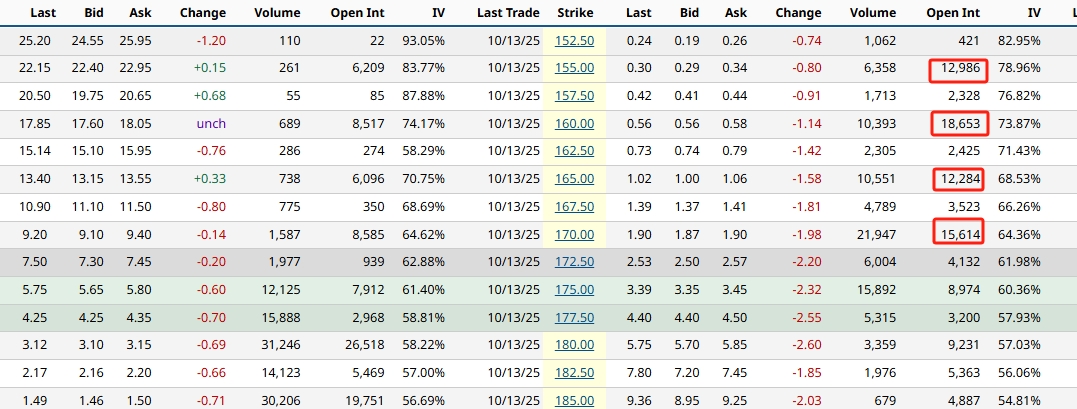Select the boxed 18,653 open interest cell
Screen dimensions: 1077x409
coord(957,123)
